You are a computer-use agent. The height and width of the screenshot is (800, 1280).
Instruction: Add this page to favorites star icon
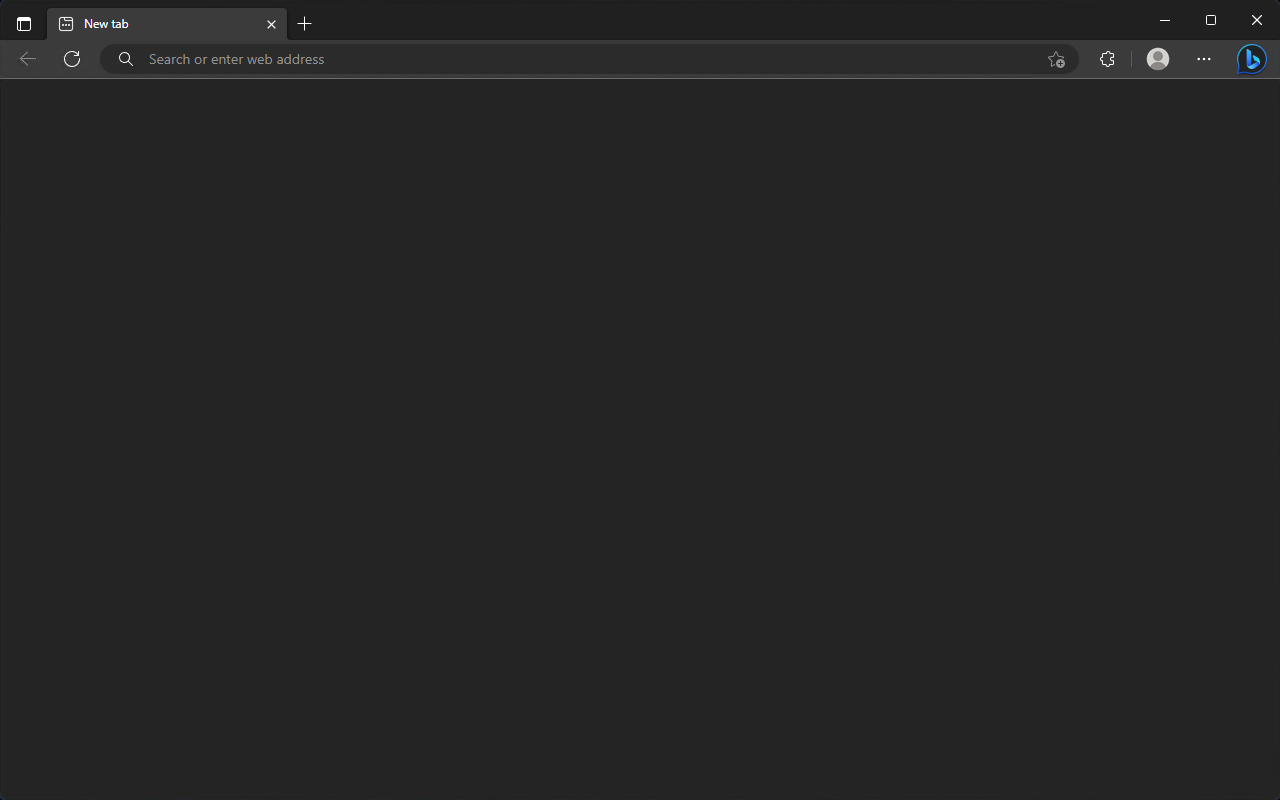1056,59
